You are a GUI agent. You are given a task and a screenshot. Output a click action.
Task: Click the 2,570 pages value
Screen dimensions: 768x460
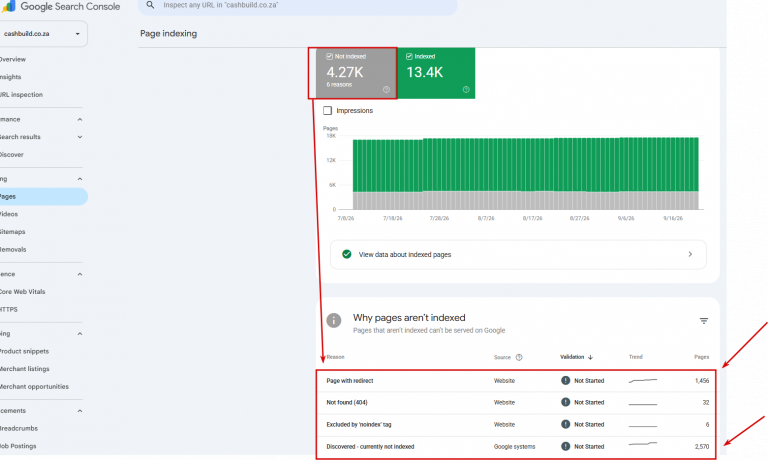(702, 447)
